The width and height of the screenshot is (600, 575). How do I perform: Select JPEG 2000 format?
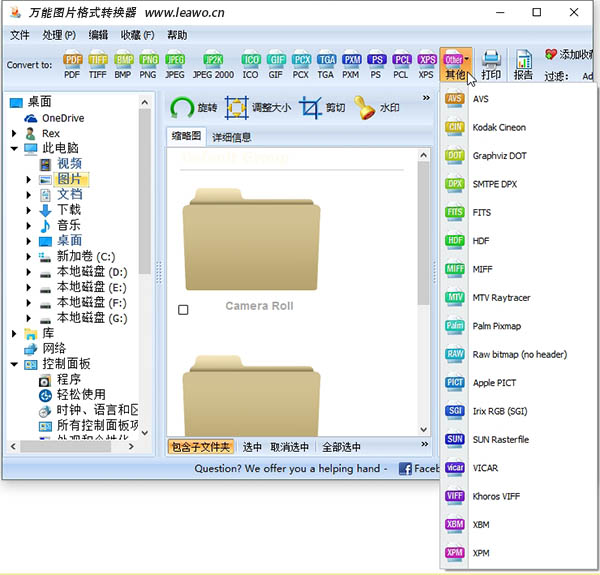coord(213,64)
